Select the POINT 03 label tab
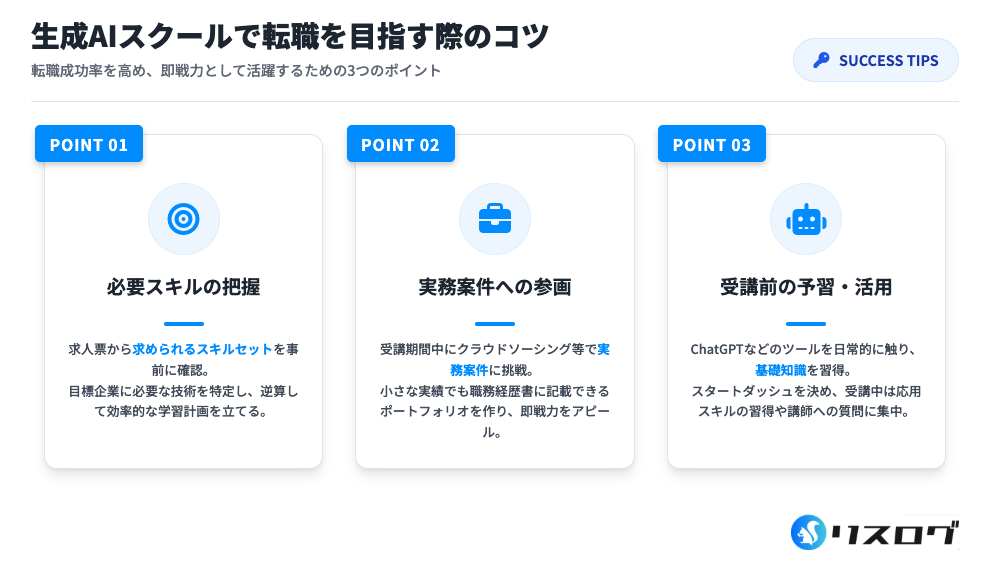 [x=712, y=144]
